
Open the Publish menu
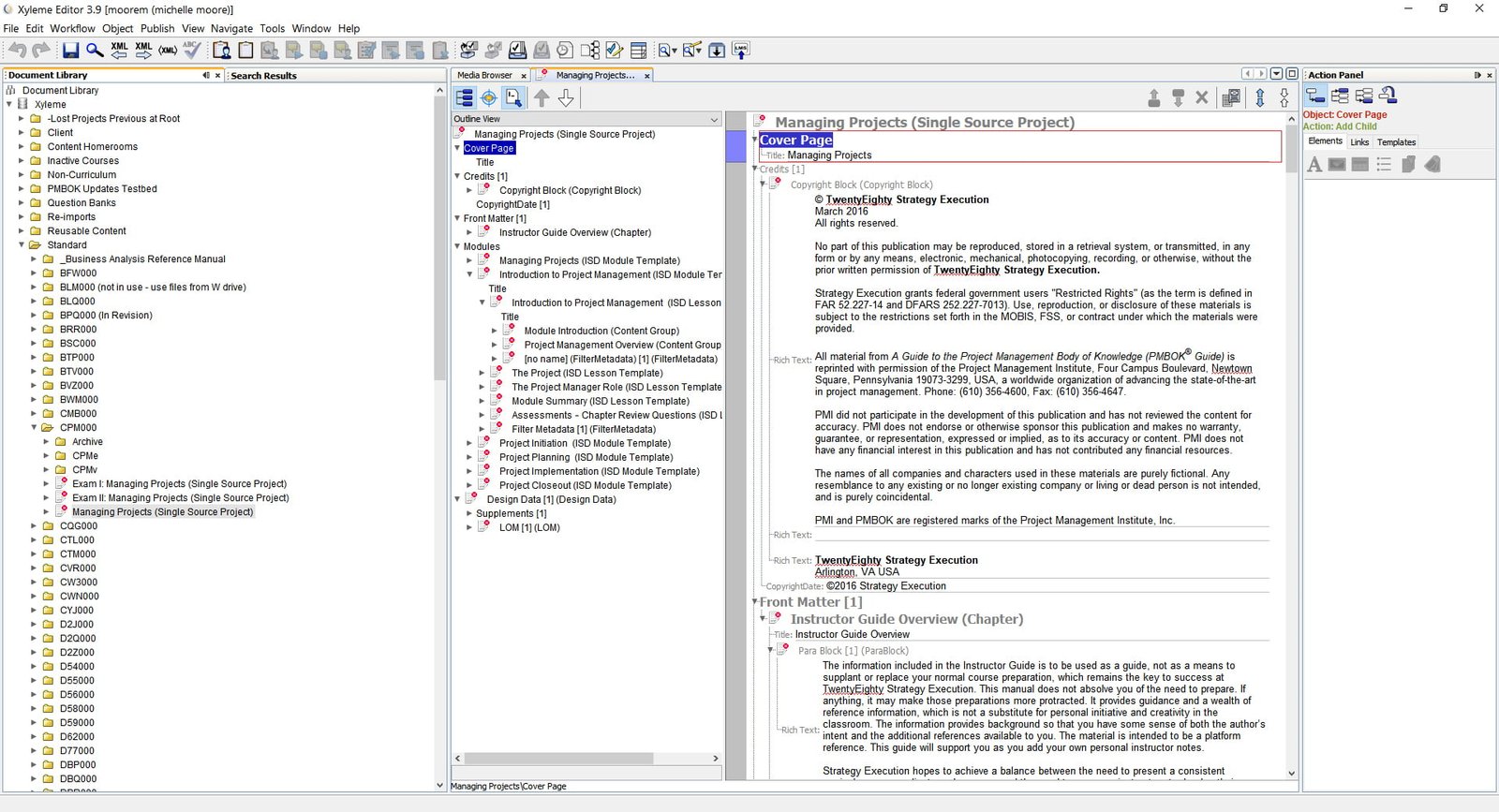pyautogui.click(x=157, y=28)
